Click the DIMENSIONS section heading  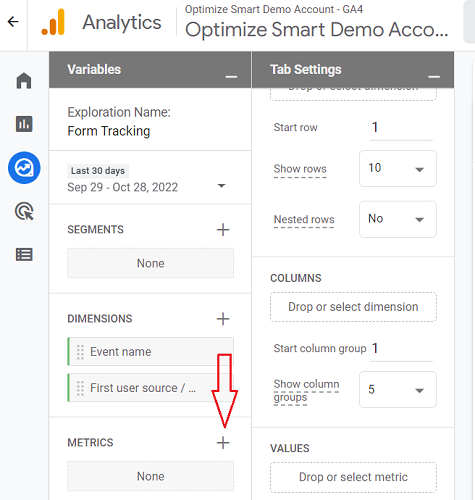coord(100,319)
